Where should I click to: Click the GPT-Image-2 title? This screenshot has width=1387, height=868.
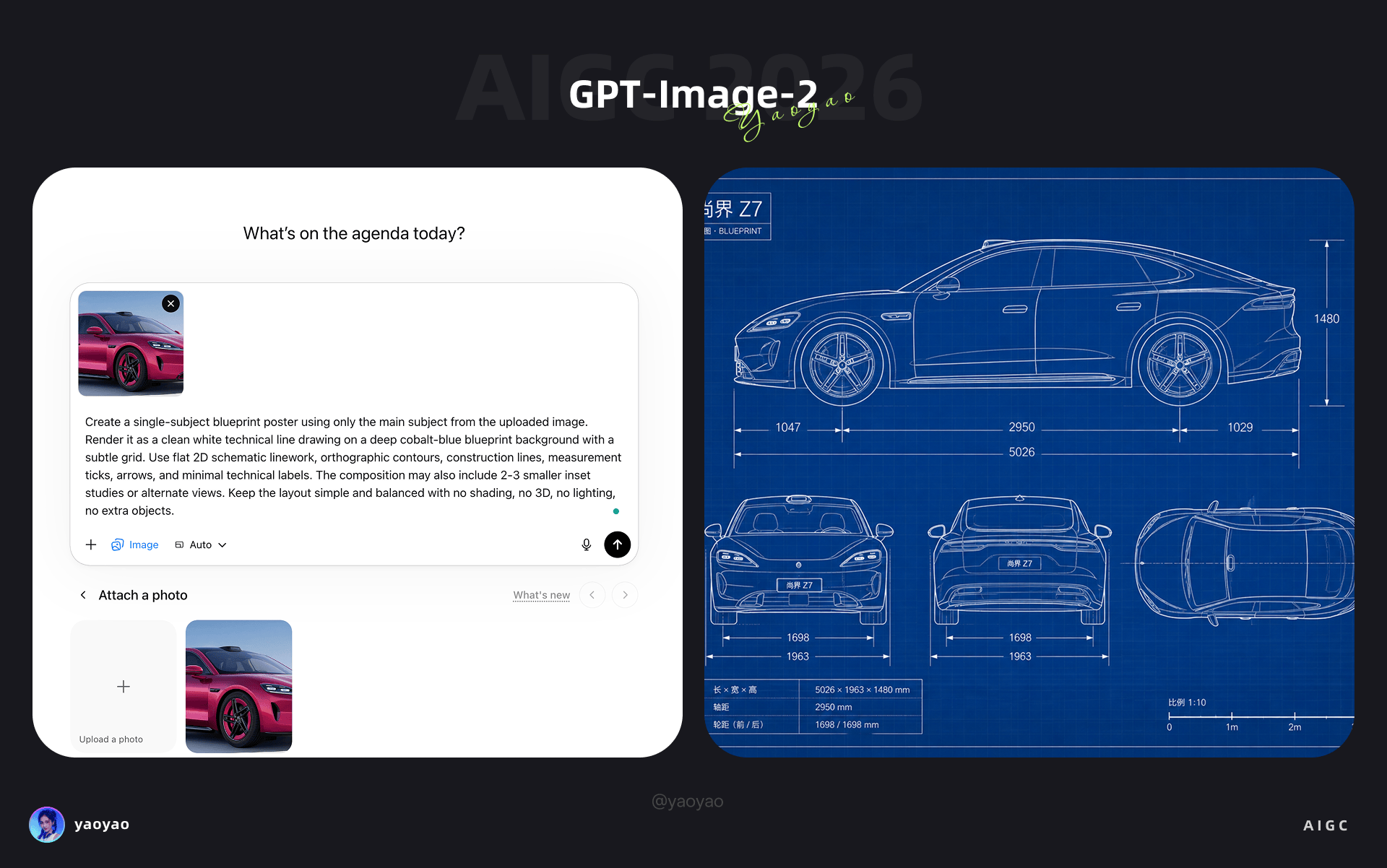(693, 95)
